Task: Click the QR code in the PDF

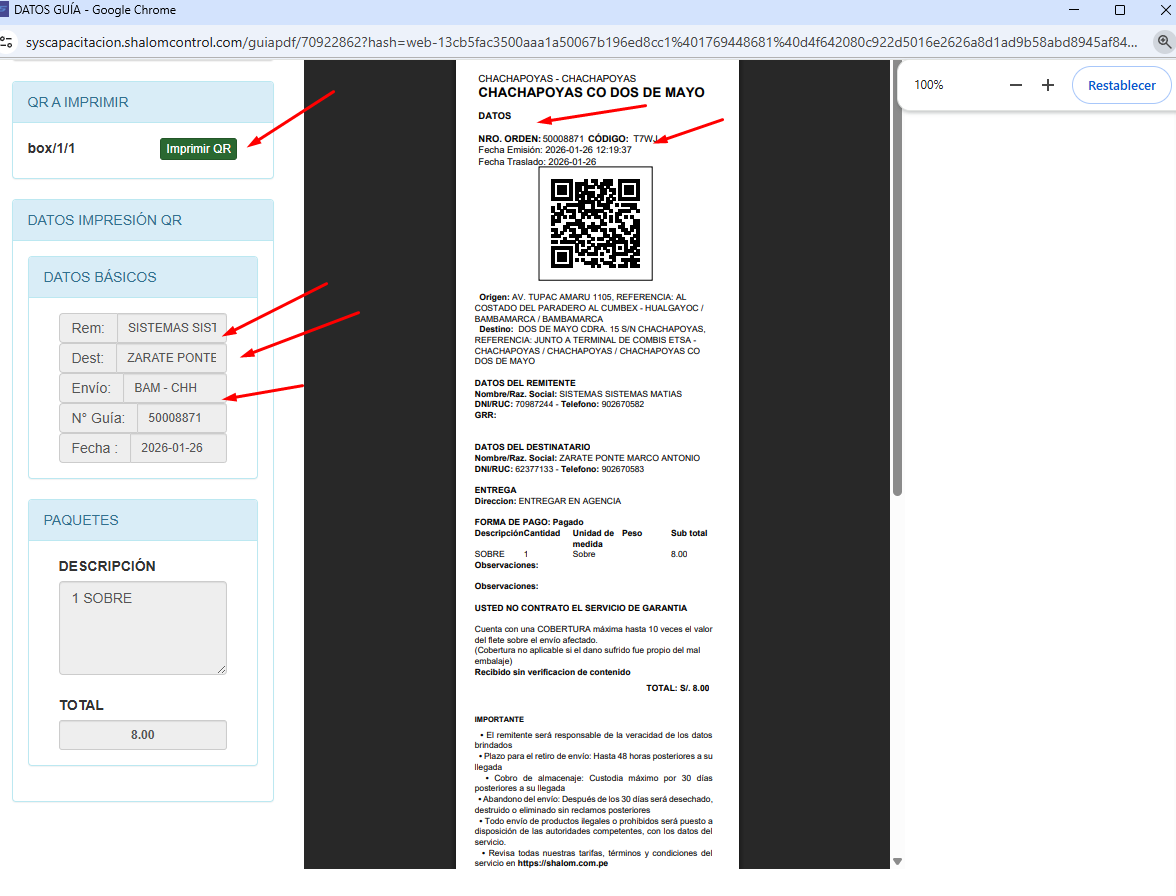Action: pyautogui.click(x=595, y=223)
